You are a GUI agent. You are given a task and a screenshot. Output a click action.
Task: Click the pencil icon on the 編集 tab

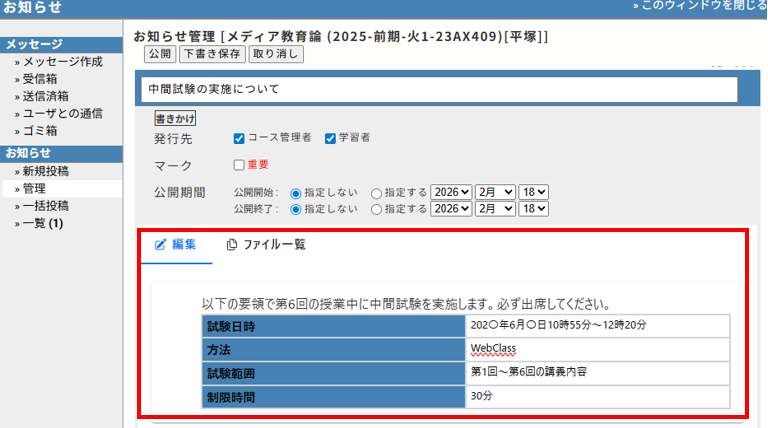point(160,244)
